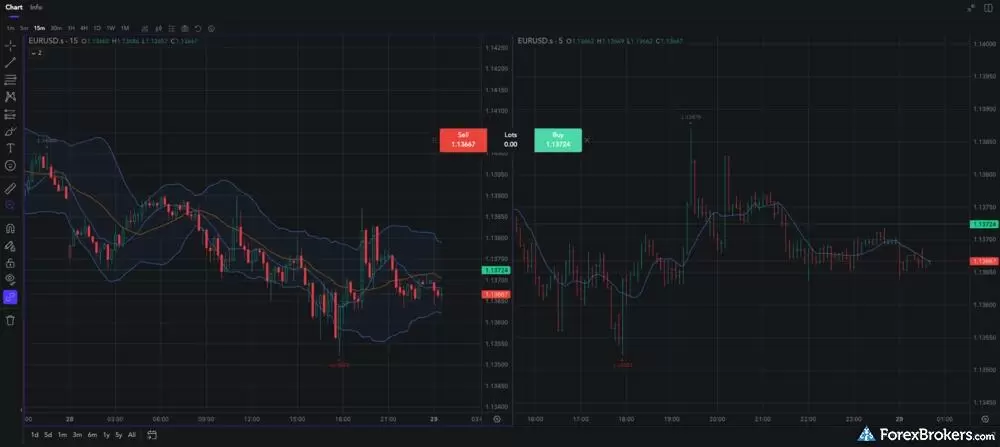Collapse the drawing toolbar side arrow
Image resolution: width=1000 pixels, height=447 pixels.
20,410
